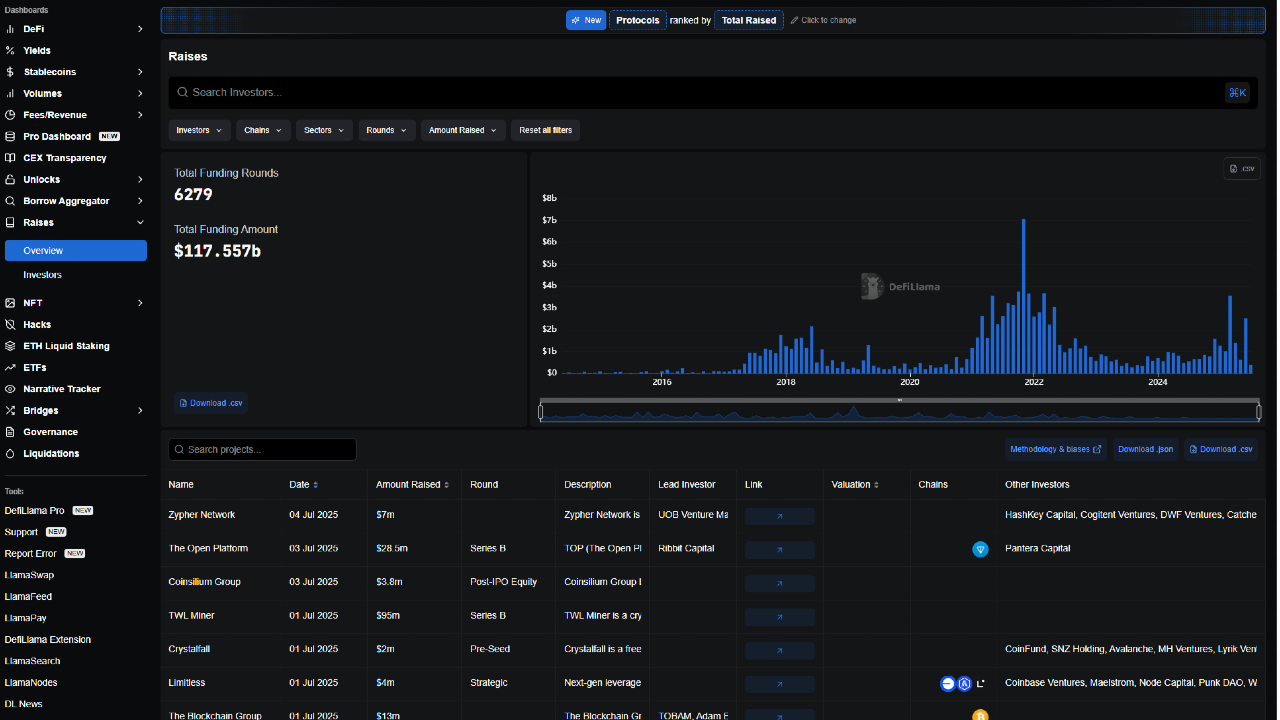This screenshot has width=1280, height=720.
Task: Open the Rounds filter dropdown
Action: [386, 130]
